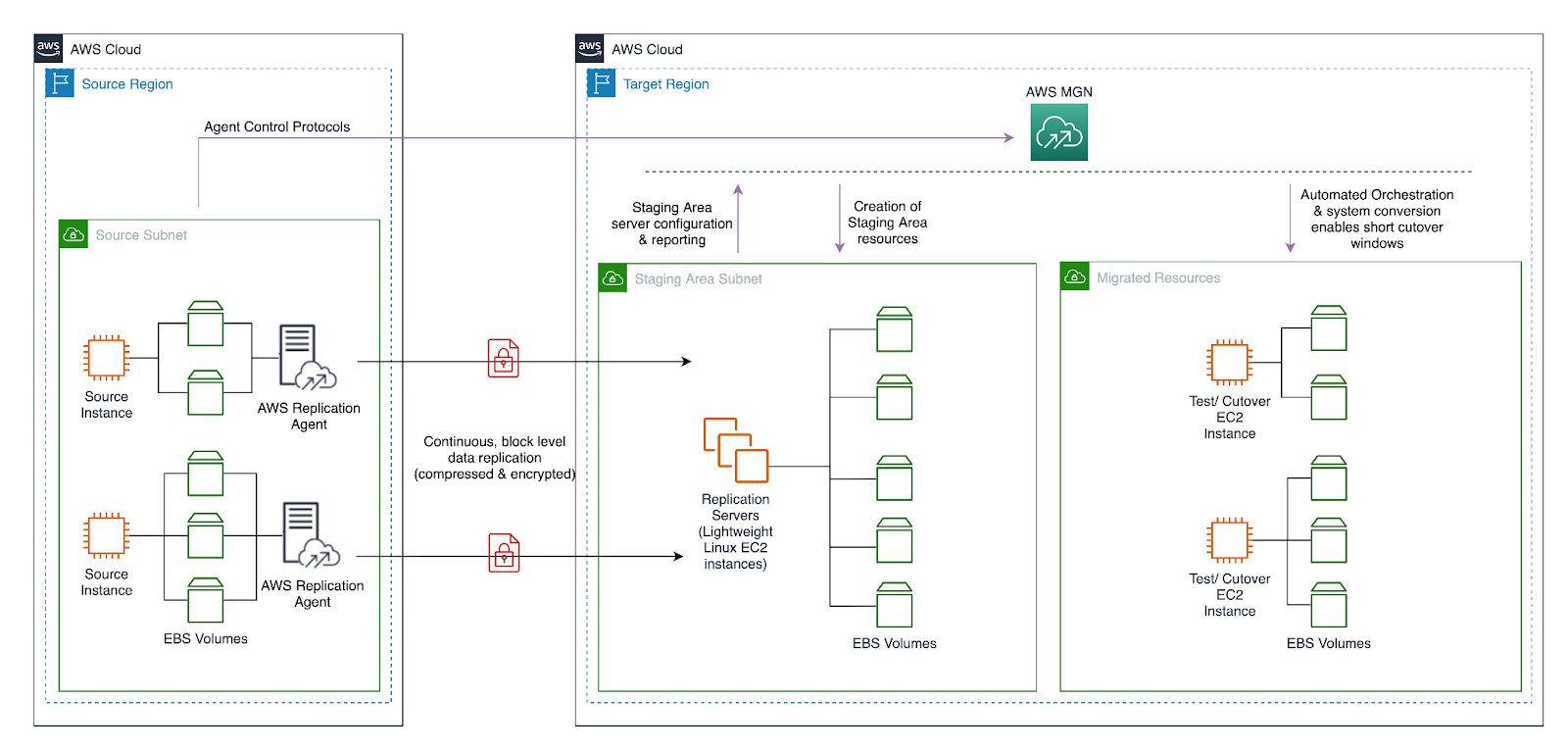
Task: Select the lower Test/Cutover EC2 Instance chip icon
Action: (x=1230, y=540)
